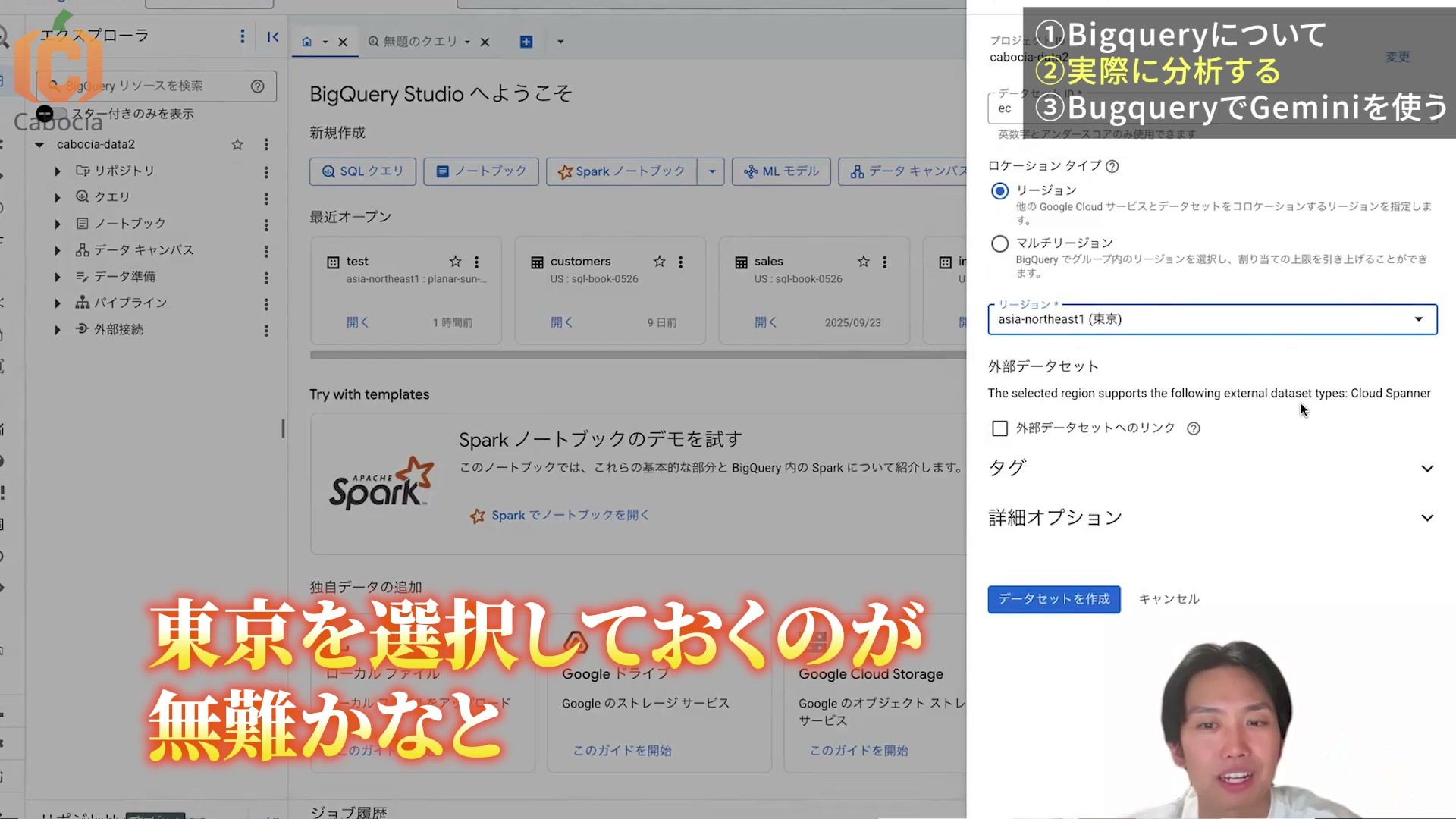This screenshot has height=819, width=1456.
Task: Collapse the cabocia-data2 project tree
Action: [39, 144]
